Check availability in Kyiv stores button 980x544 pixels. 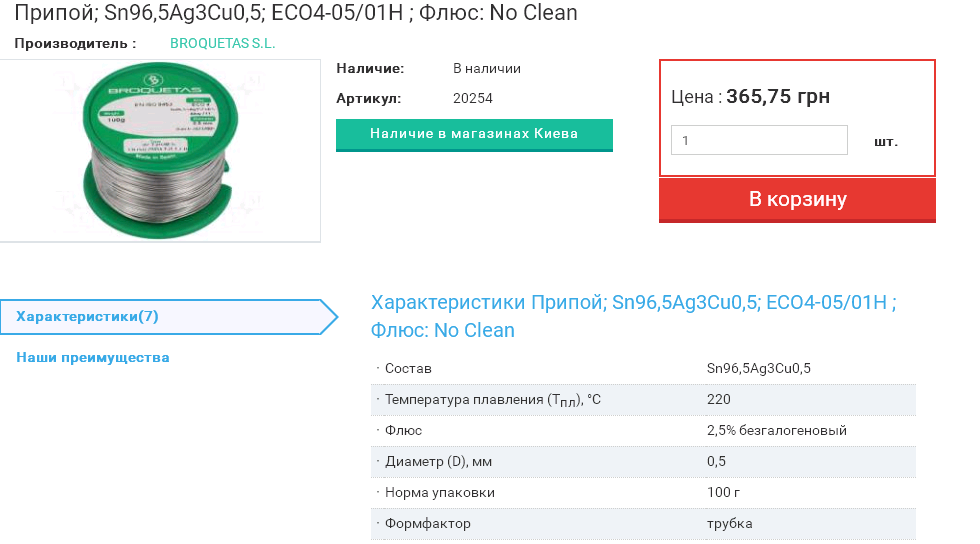click(x=474, y=134)
